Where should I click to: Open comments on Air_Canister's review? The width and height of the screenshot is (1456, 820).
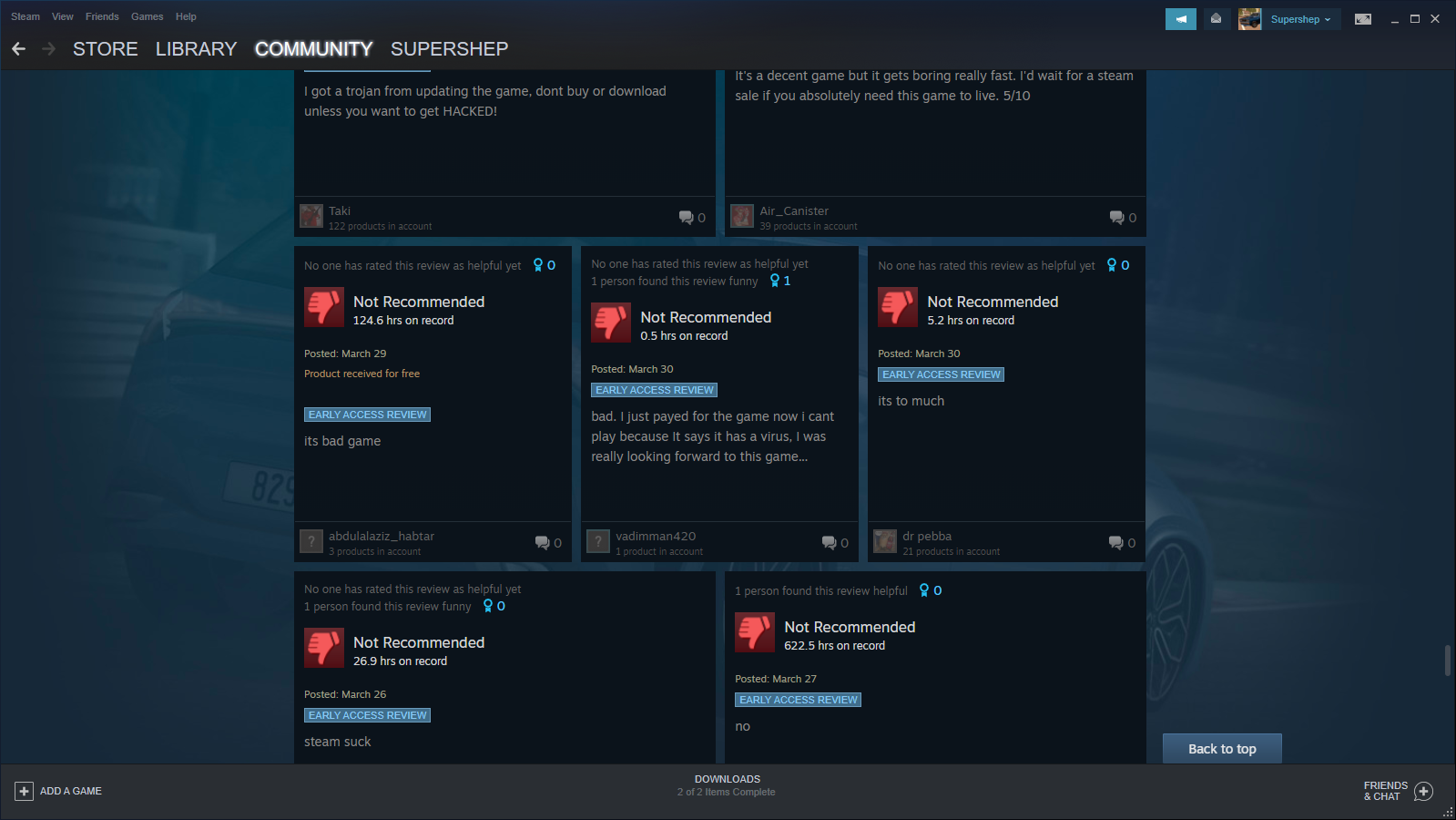1123,217
